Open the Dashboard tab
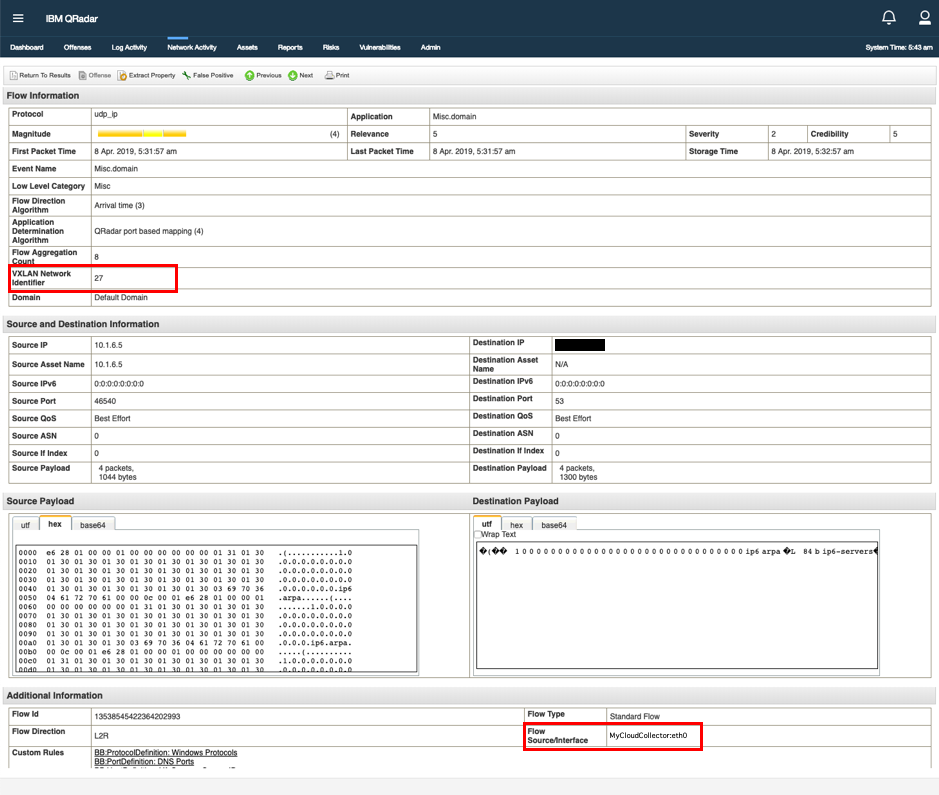 (27, 47)
